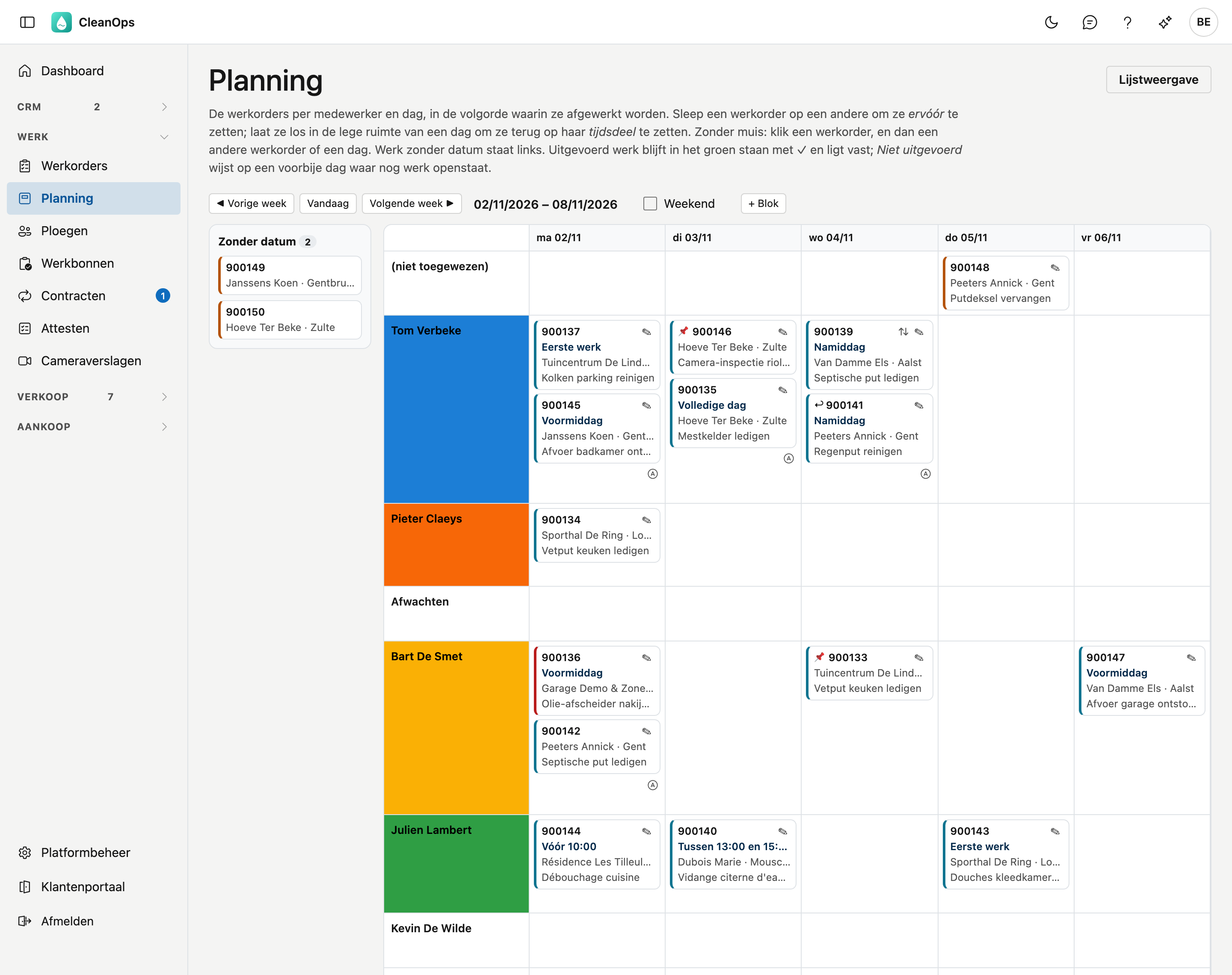Click the circled A icon under 900142

652,785
